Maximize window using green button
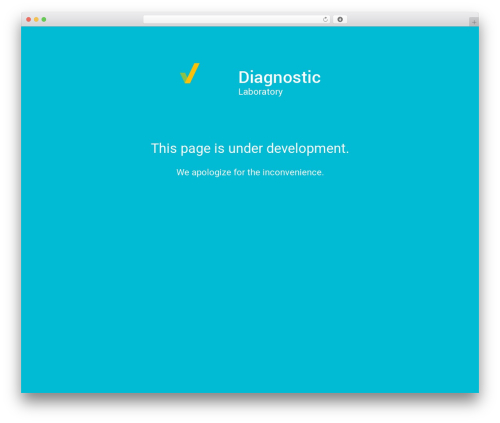 [44, 19]
